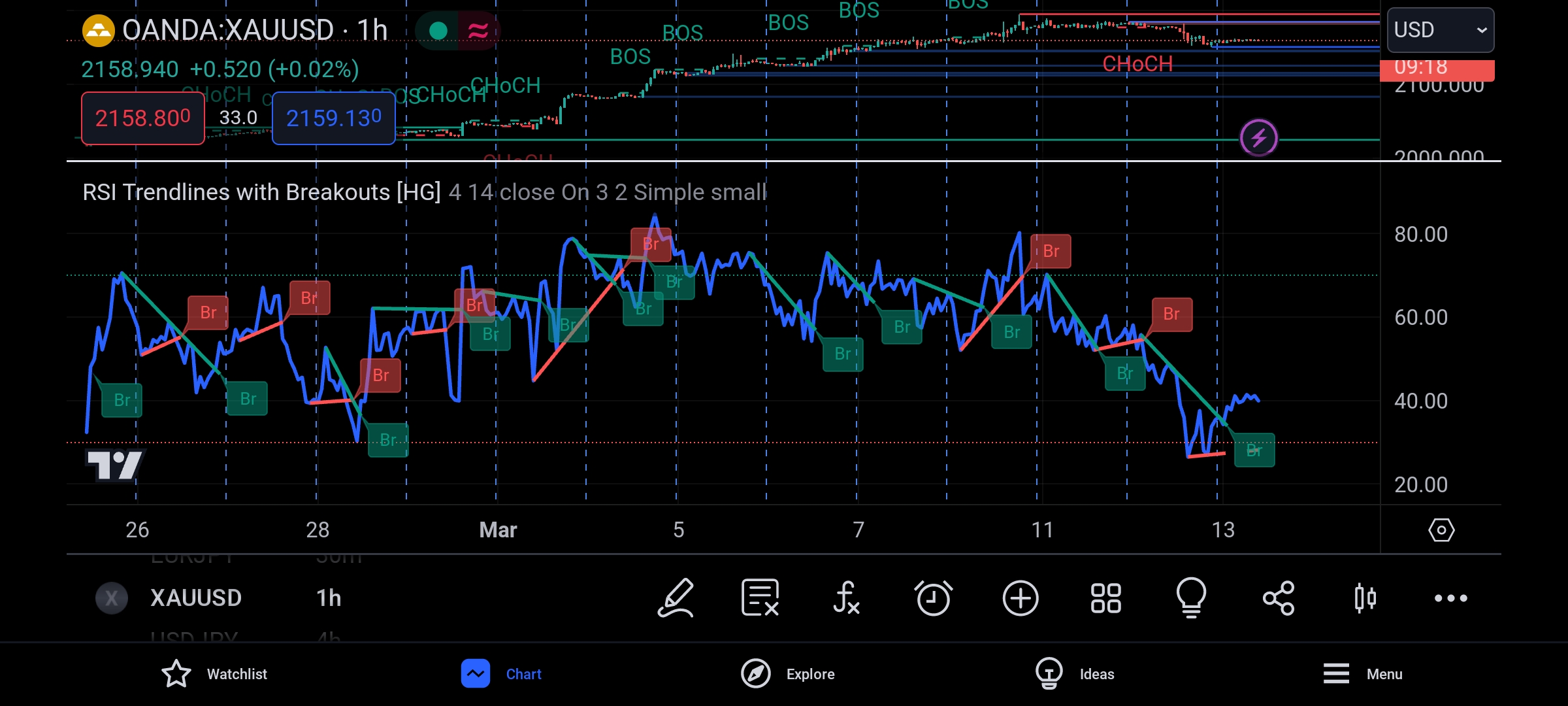1568x706 pixels.
Task: Open the layout grid icon
Action: point(1105,597)
